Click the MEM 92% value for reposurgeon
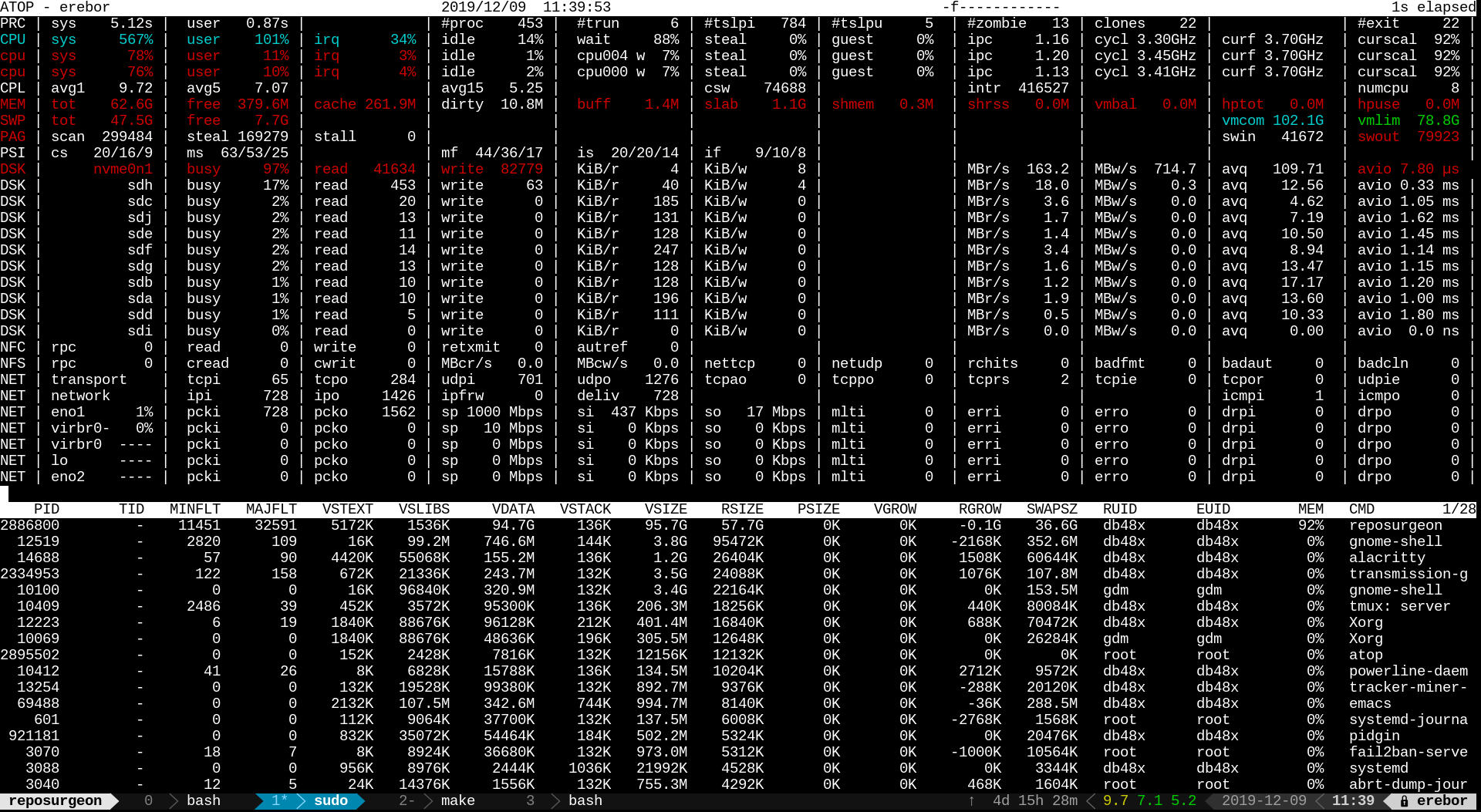The width and height of the screenshot is (1481, 812). tap(1311, 526)
